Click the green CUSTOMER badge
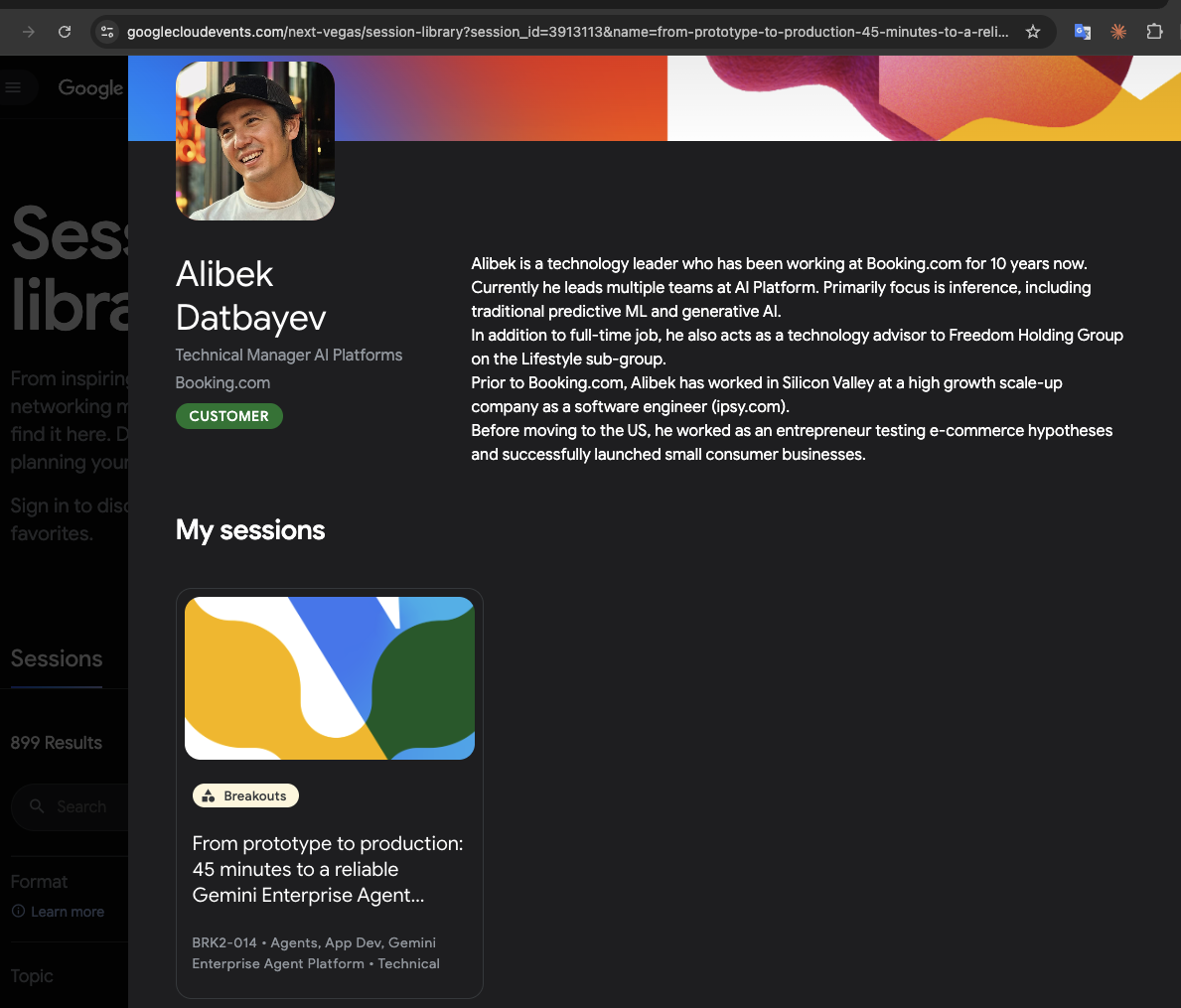 (229, 416)
